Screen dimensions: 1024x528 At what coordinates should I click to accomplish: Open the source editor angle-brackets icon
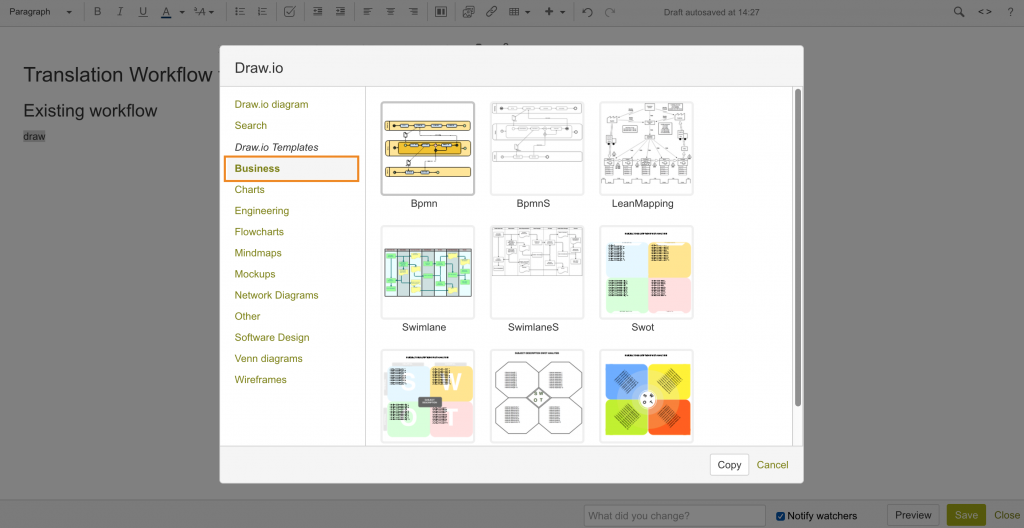[985, 12]
